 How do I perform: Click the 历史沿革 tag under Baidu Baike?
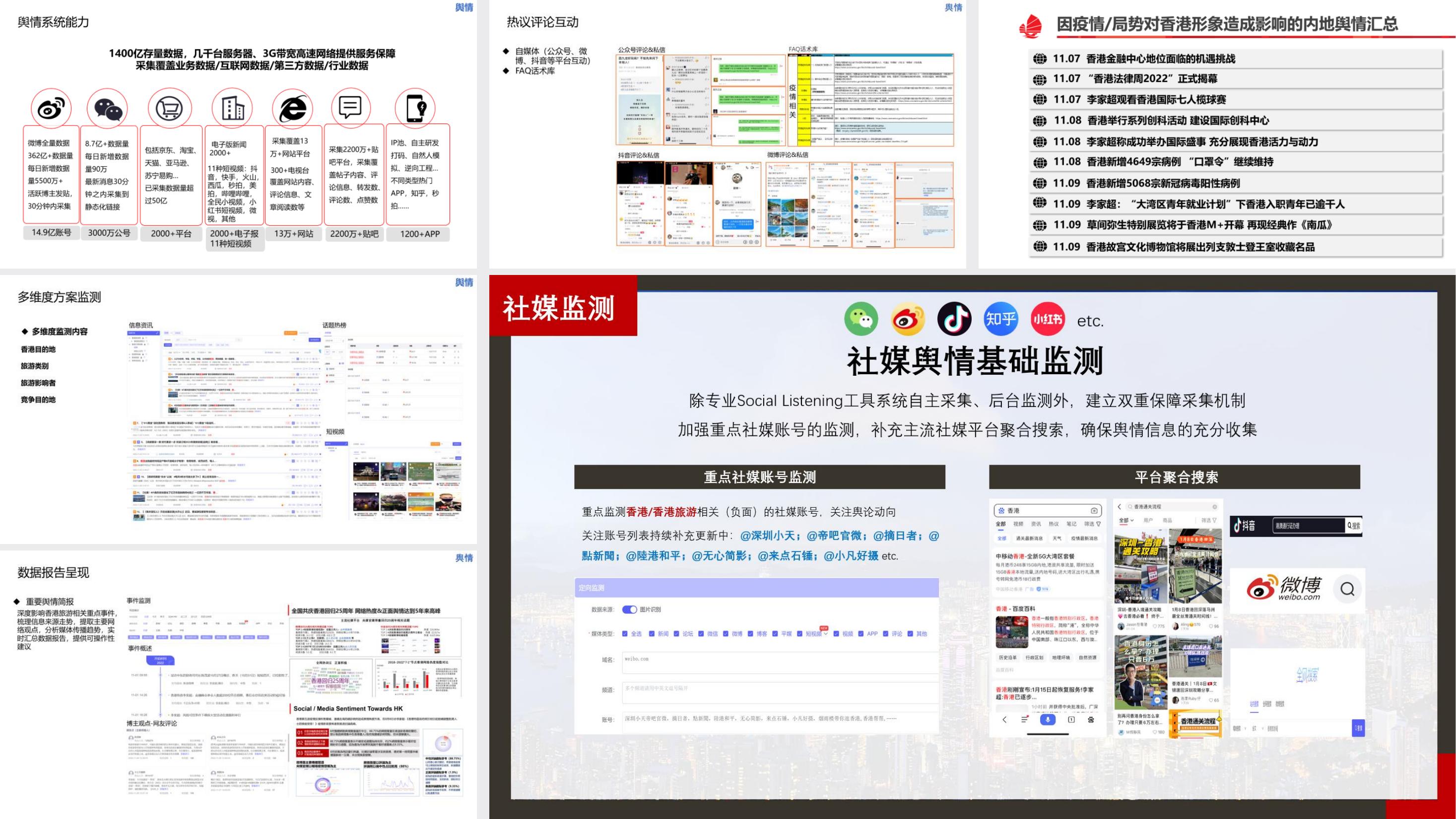1008,658
